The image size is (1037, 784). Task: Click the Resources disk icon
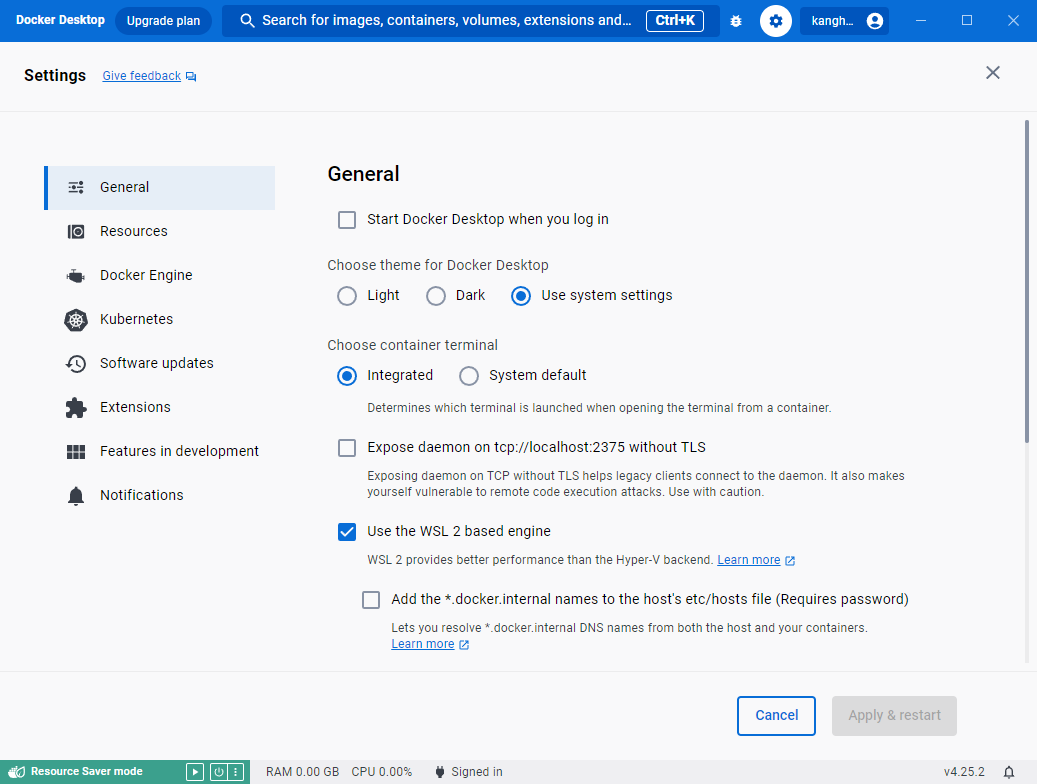(x=76, y=232)
